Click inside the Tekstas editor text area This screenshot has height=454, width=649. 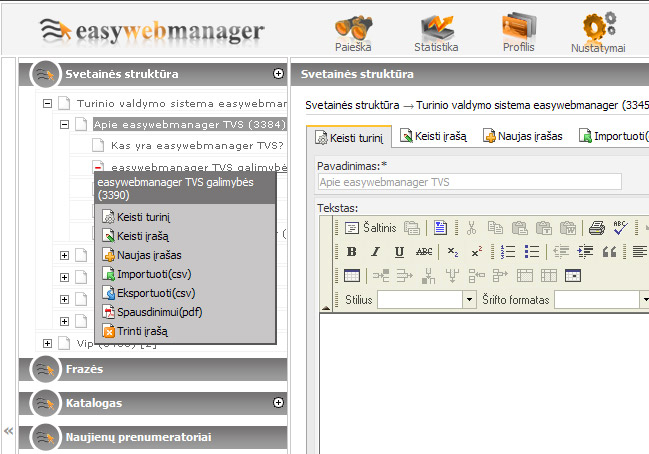[484, 383]
